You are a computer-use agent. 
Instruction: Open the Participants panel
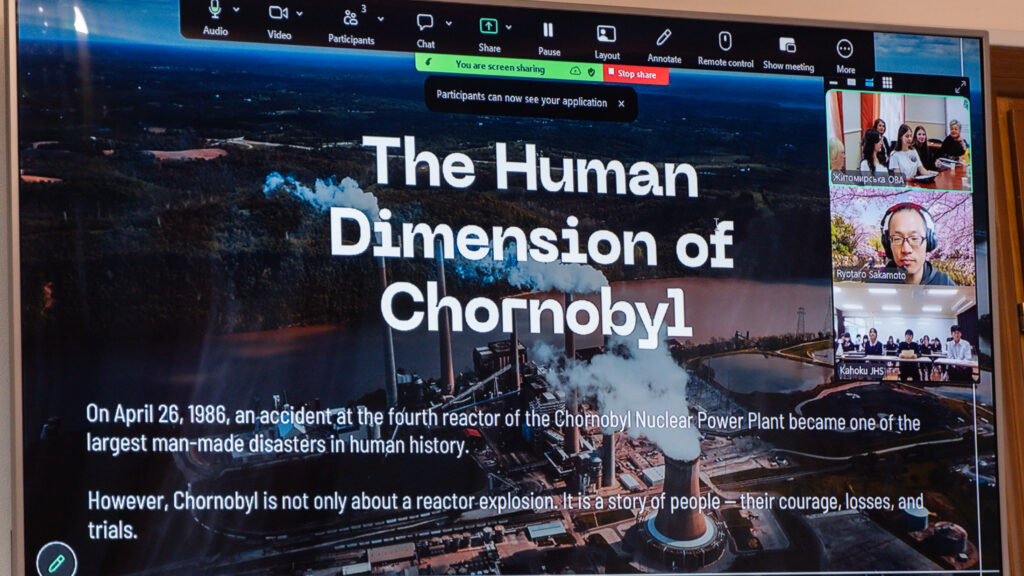point(350,18)
